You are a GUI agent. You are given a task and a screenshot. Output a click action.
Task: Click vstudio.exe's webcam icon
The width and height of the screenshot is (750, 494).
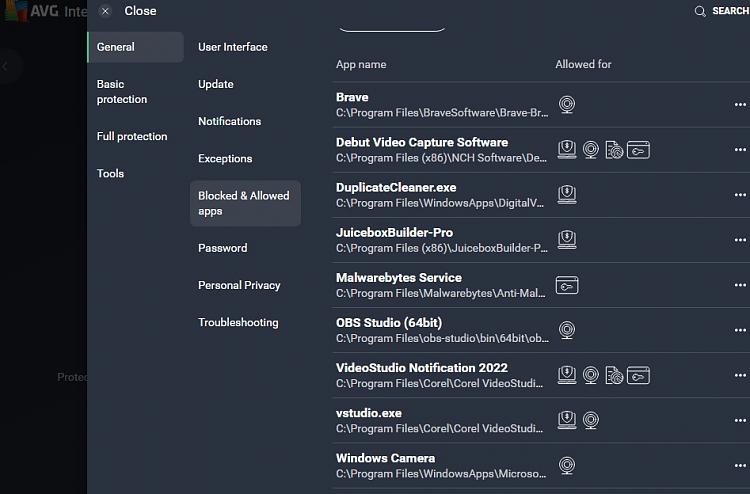click(591, 420)
